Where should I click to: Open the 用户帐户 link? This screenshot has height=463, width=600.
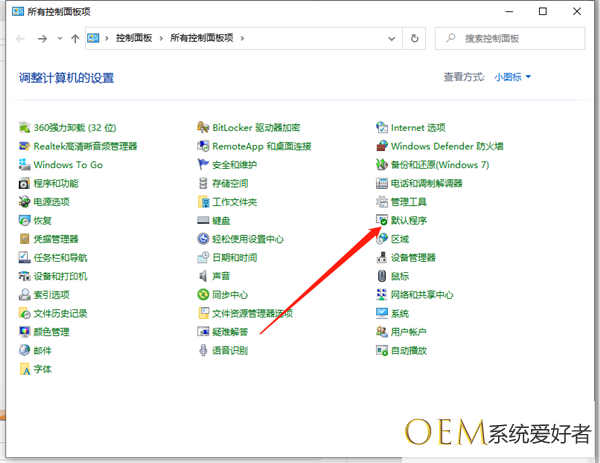click(408, 332)
